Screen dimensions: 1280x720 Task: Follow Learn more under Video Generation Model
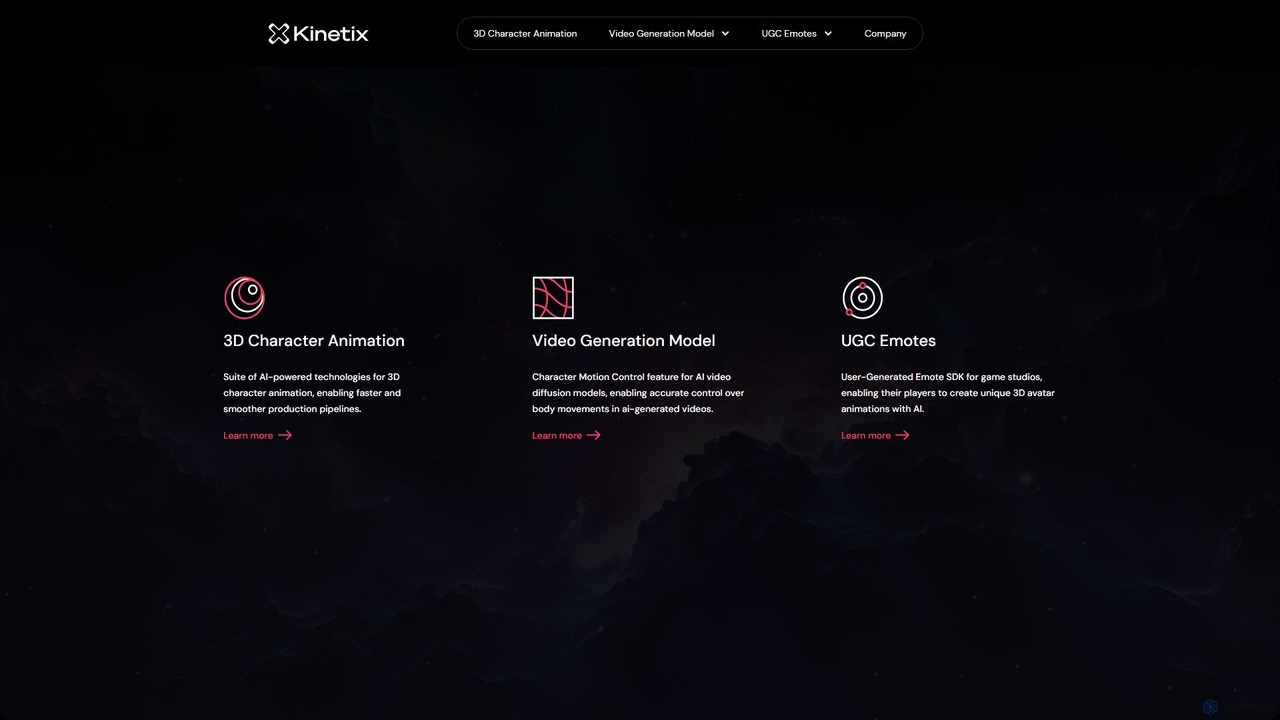pos(567,435)
